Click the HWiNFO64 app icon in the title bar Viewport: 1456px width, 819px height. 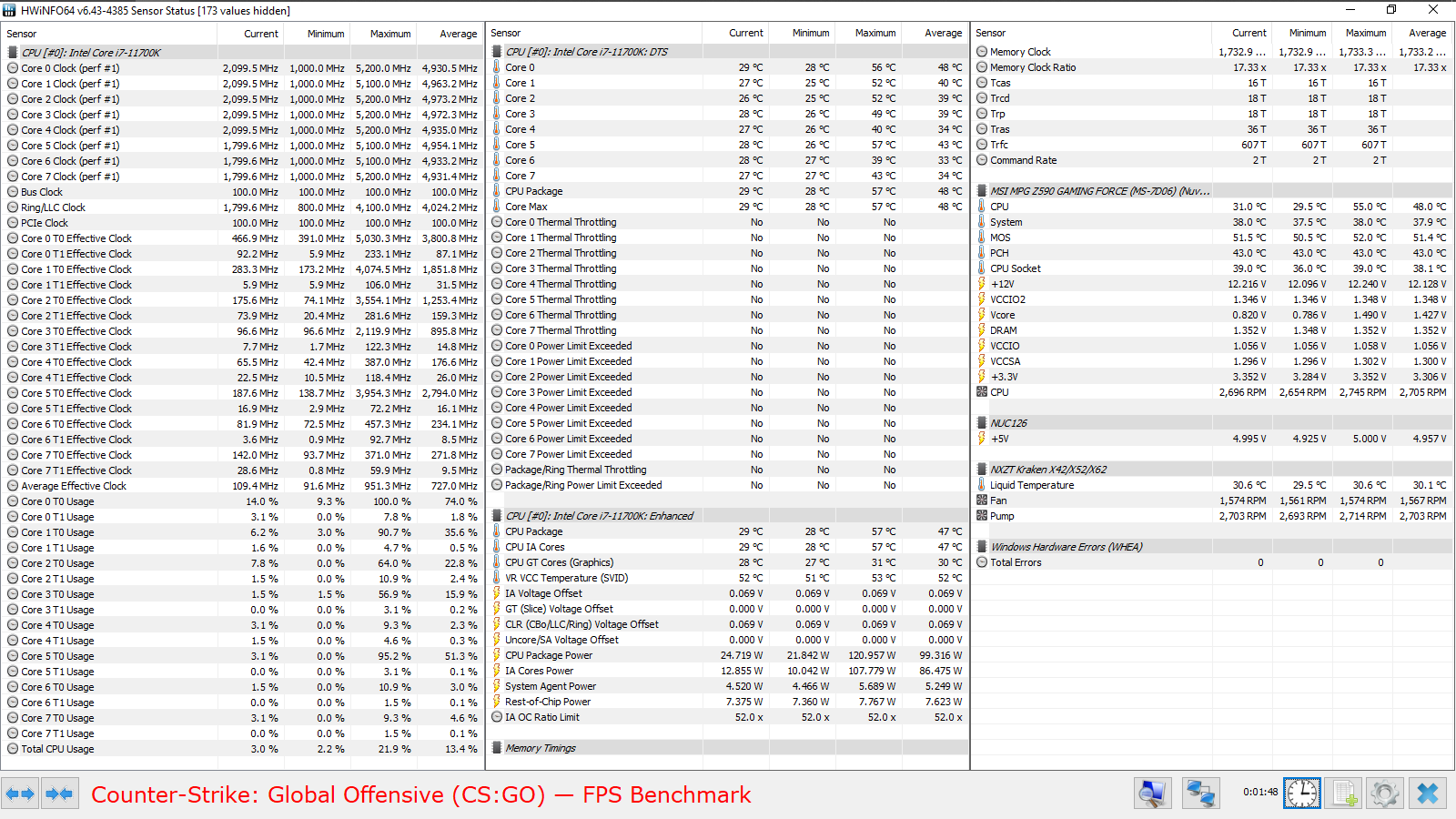coord(10,10)
